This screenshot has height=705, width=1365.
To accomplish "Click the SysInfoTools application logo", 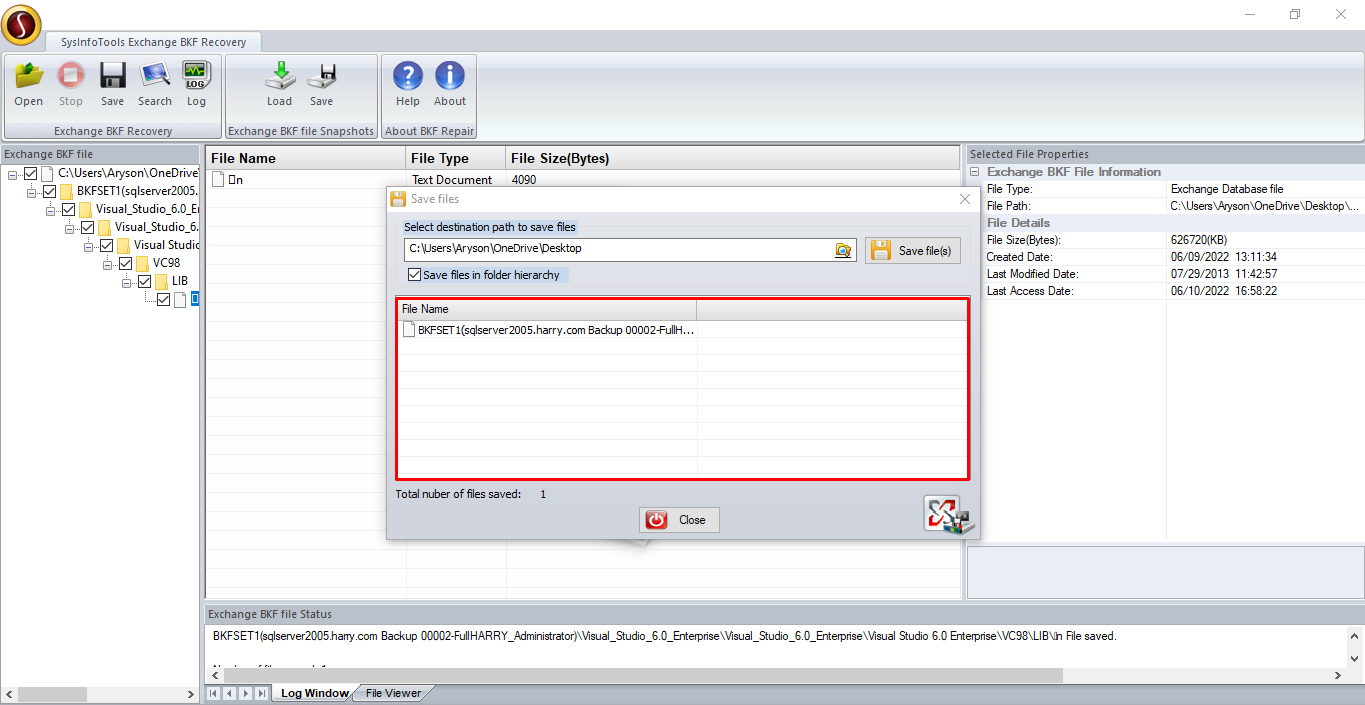I will pyautogui.click(x=21, y=25).
